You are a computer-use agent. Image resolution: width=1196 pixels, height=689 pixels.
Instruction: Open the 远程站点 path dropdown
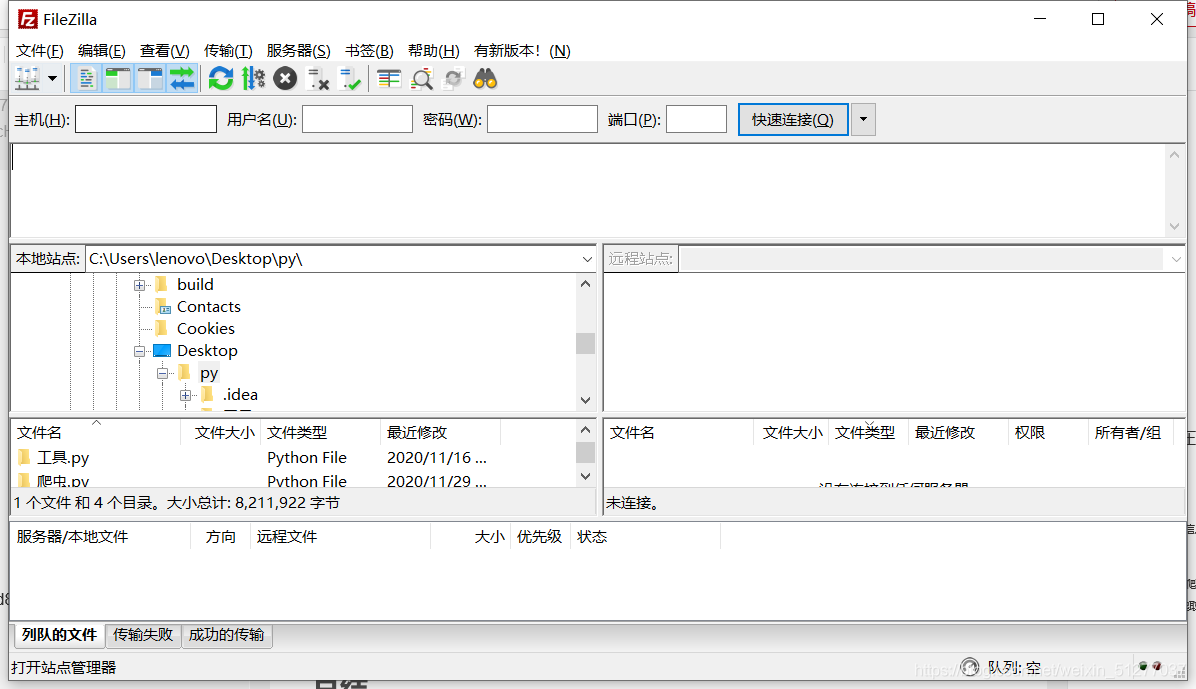point(1175,259)
